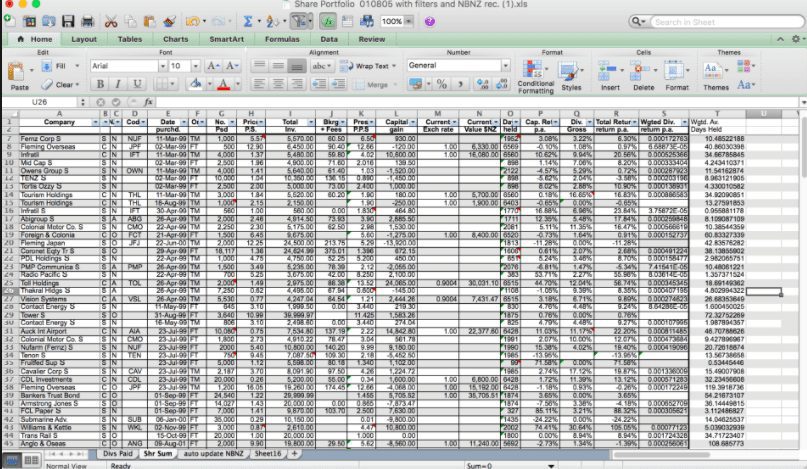
Task: Click the fx insert function button in formula bar
Action: click(149, 102)
